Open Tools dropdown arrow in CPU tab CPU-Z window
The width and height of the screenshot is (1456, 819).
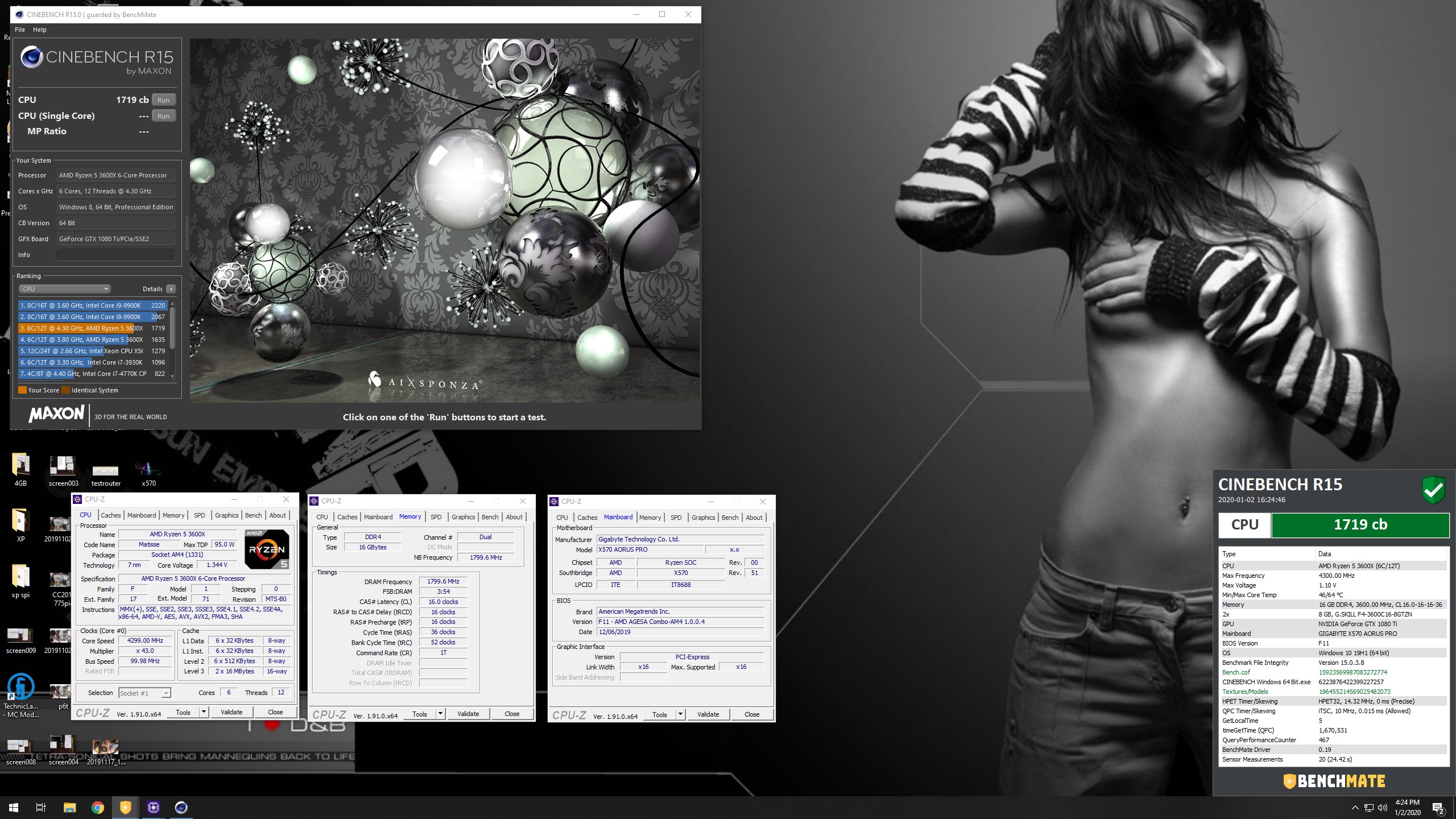(204, 712)
